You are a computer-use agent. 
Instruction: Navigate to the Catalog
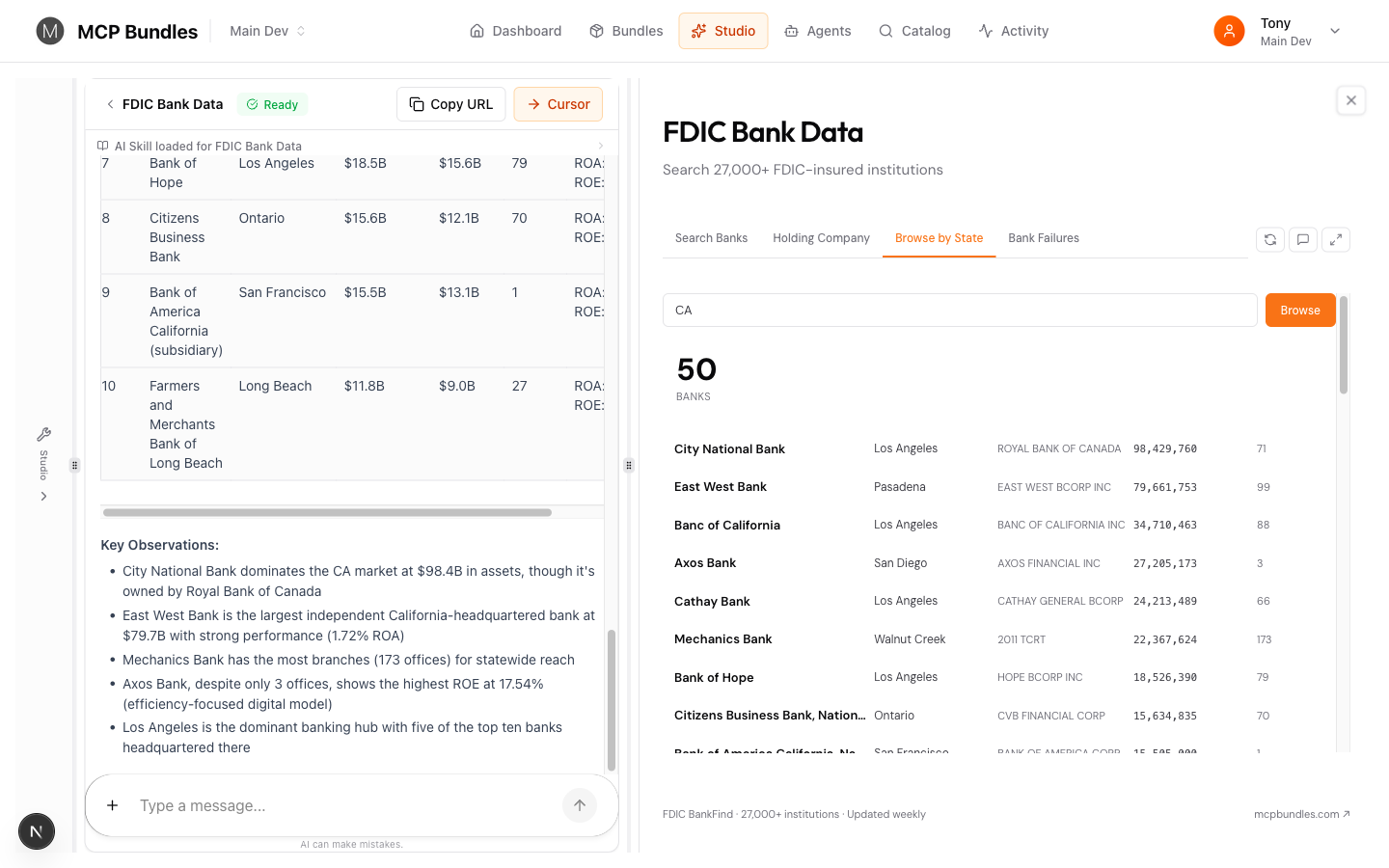(914, 31)
